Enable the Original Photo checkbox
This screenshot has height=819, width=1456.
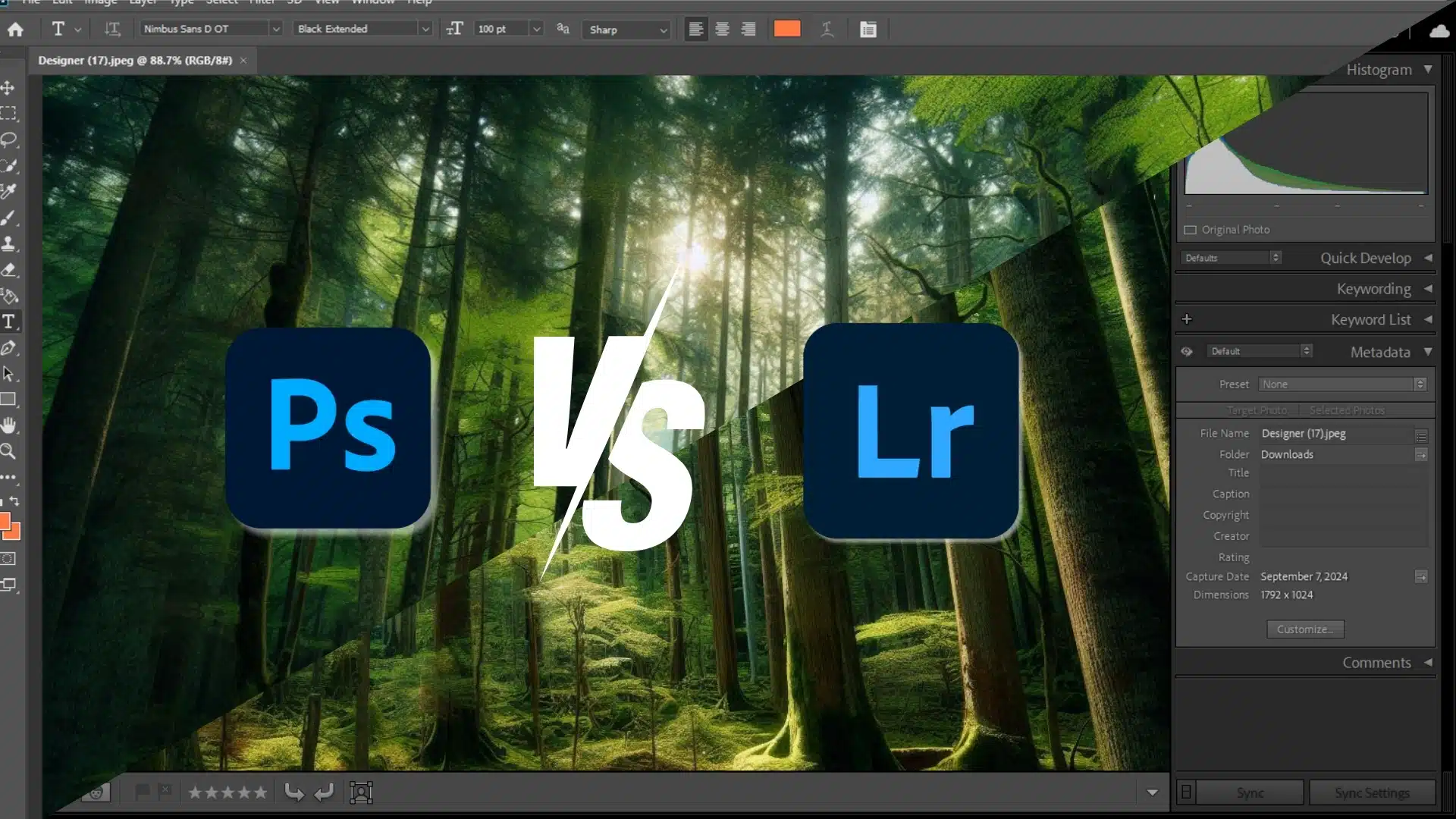(1190, 230)
